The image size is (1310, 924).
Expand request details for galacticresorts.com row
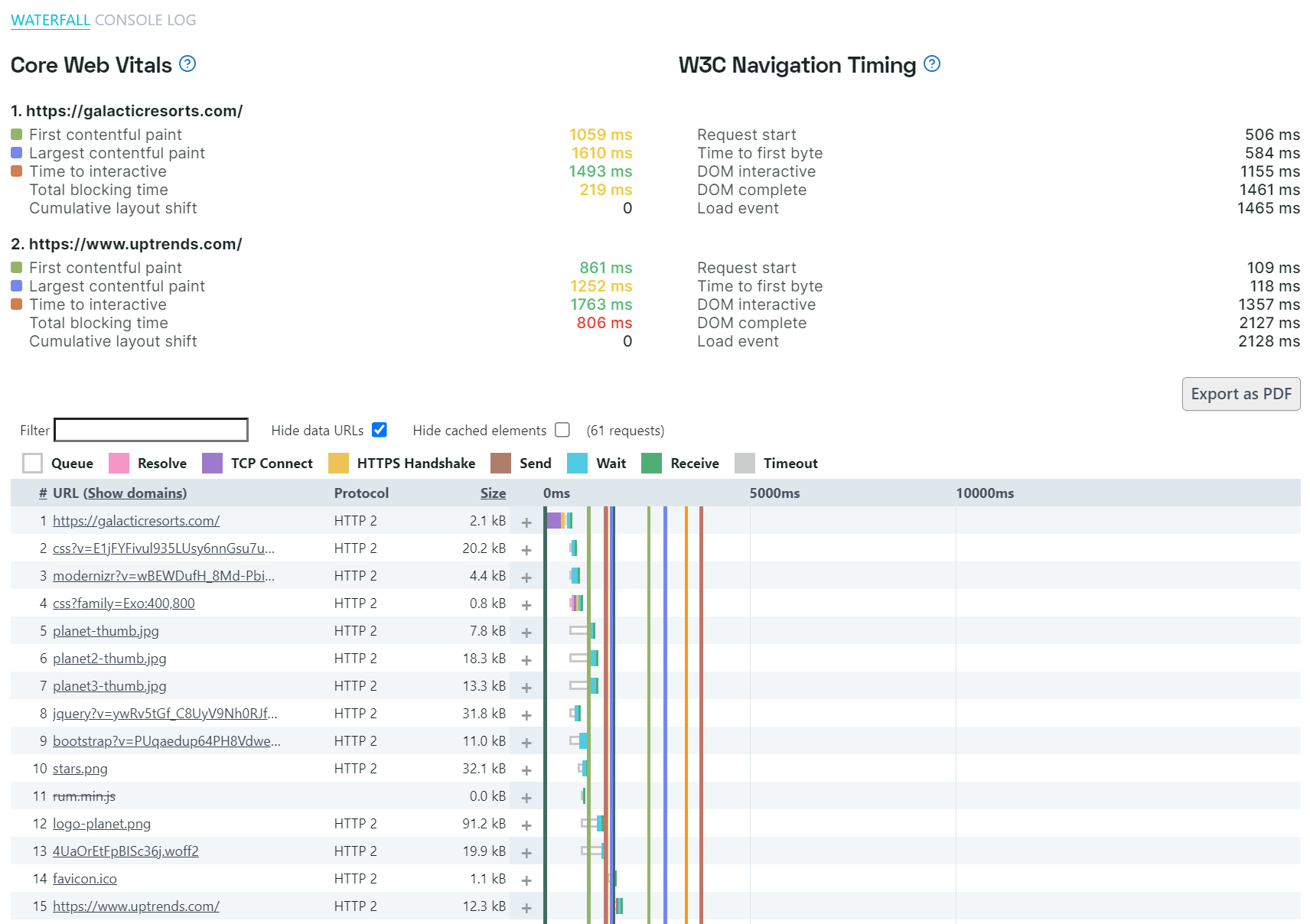click(x=526, y=522)
